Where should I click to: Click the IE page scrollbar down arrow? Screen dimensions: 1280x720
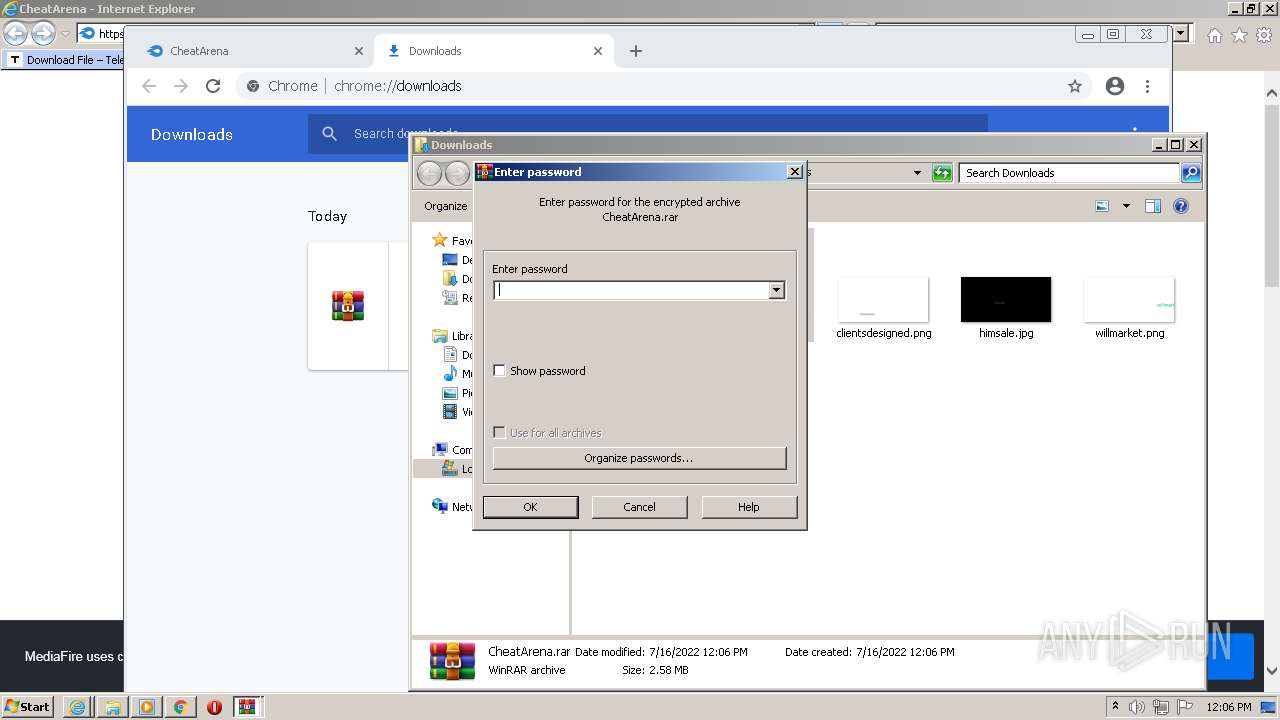tap(1272, 672)
